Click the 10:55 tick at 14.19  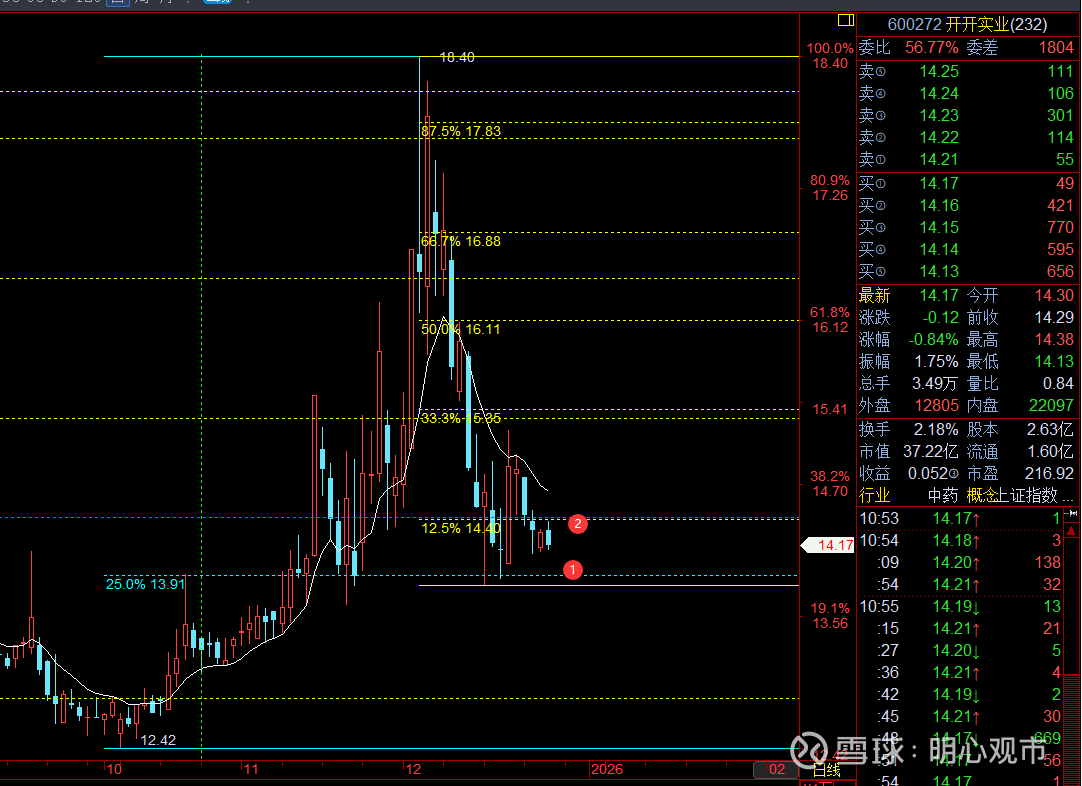pyautogui.click(x=961, y=607)
